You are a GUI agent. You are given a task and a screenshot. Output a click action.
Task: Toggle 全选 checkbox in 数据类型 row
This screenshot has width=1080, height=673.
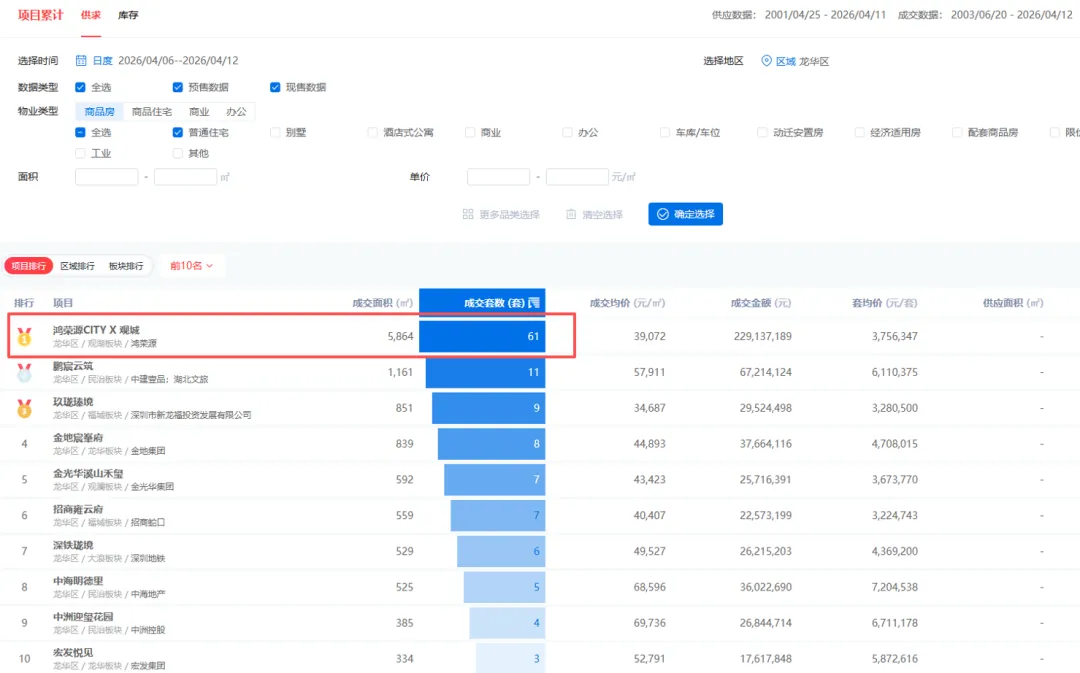coord(81,87)
